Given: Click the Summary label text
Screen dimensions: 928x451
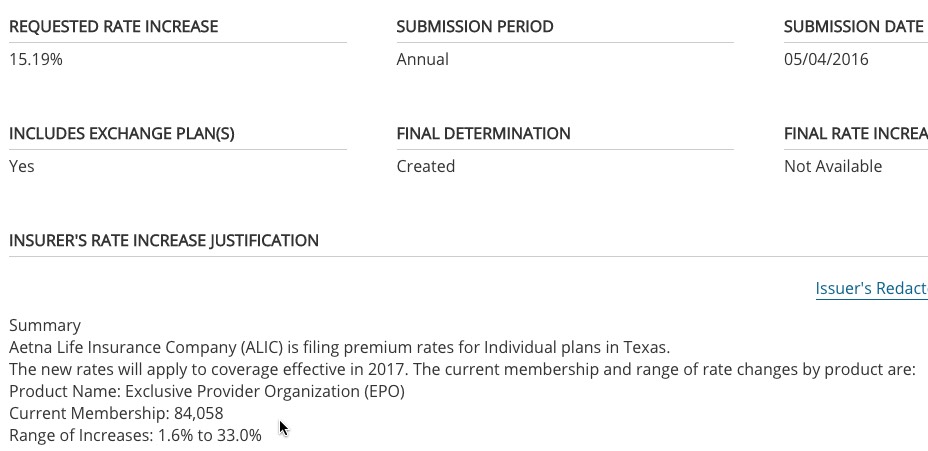Looking at the screenshot, I should point(45,326).
